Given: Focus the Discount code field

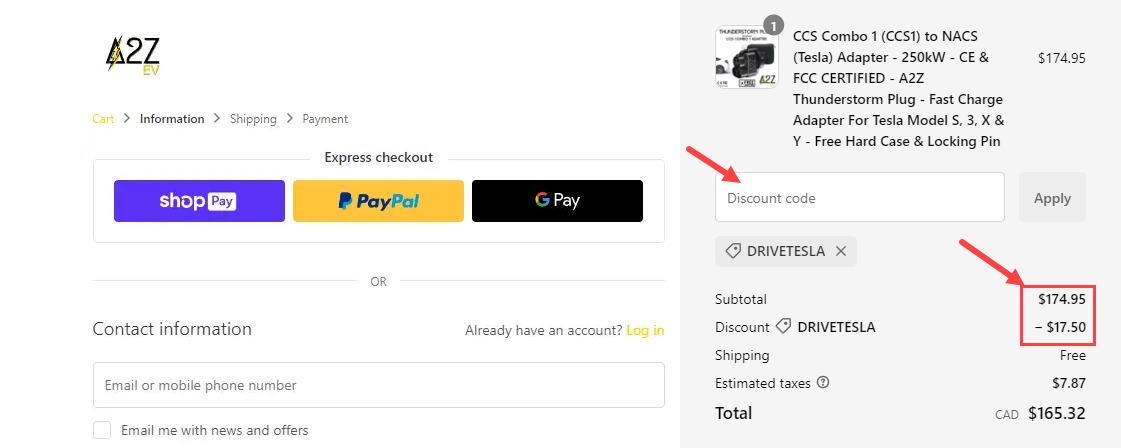Looking at the screenshot, I should click(x=859, y=198).
